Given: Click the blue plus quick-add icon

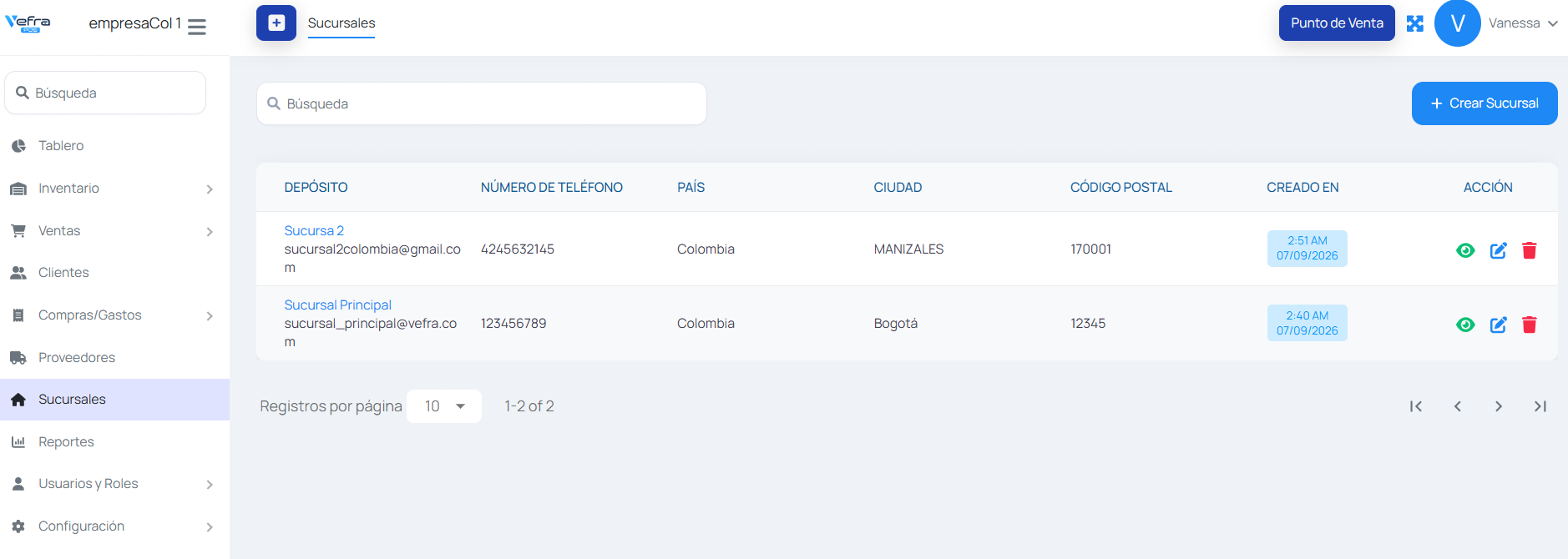Looking at the screenshot, I should 276,23.
